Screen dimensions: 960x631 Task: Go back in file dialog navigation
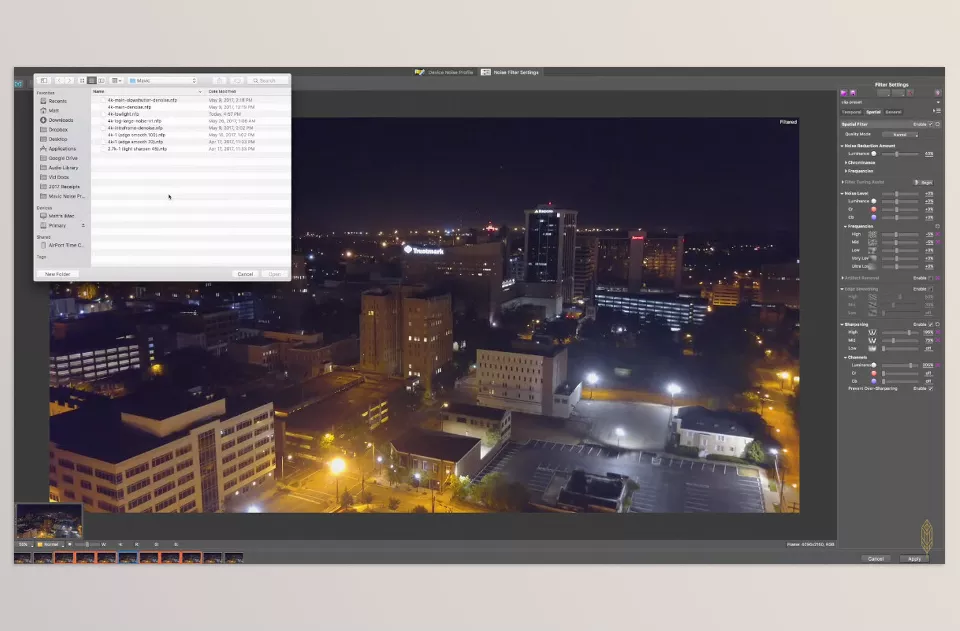pyautogui.click(x=59, y=81)
